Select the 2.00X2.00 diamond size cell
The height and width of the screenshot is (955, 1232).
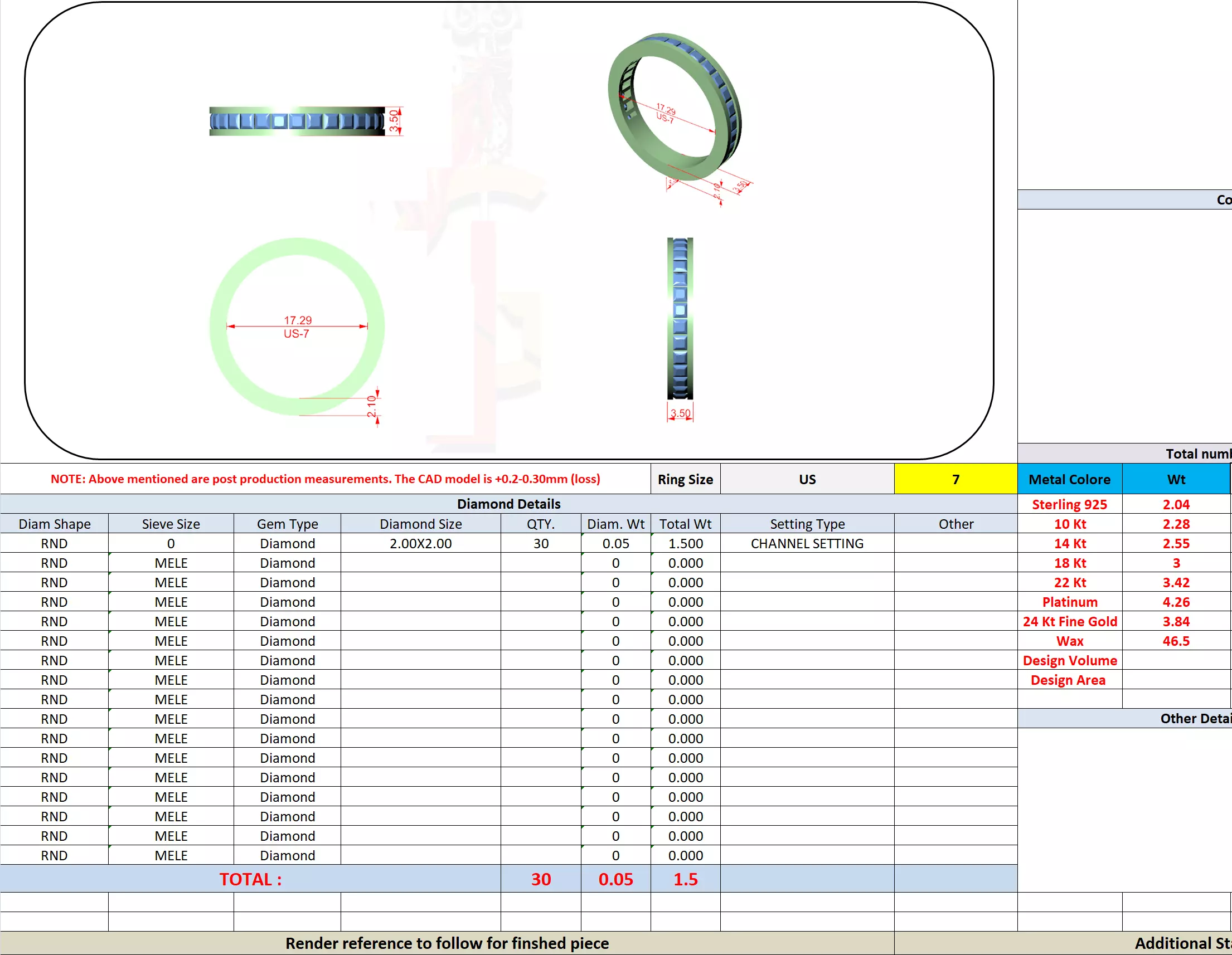coord(420,543)
